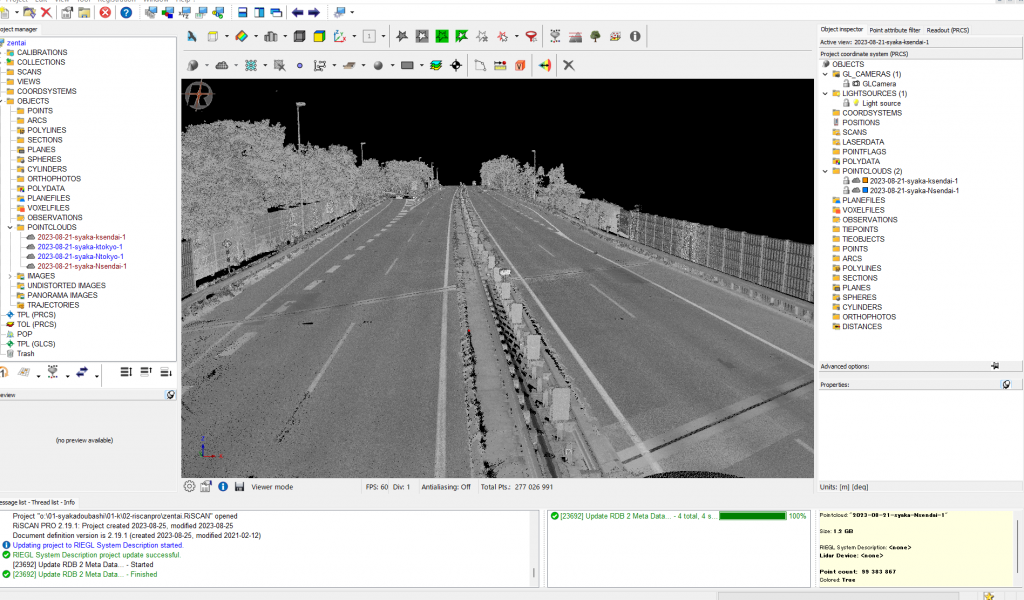Click the compass orientation icon in the 3D view

[x=199, y=96]
